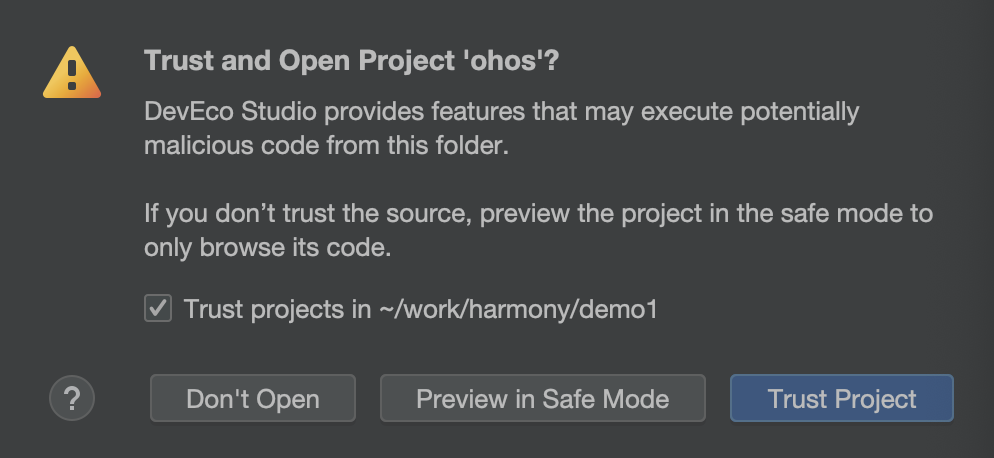Click the 'If you don't trust the source' text
Viewport: 994px width, 458px height.
pos(307,213)
